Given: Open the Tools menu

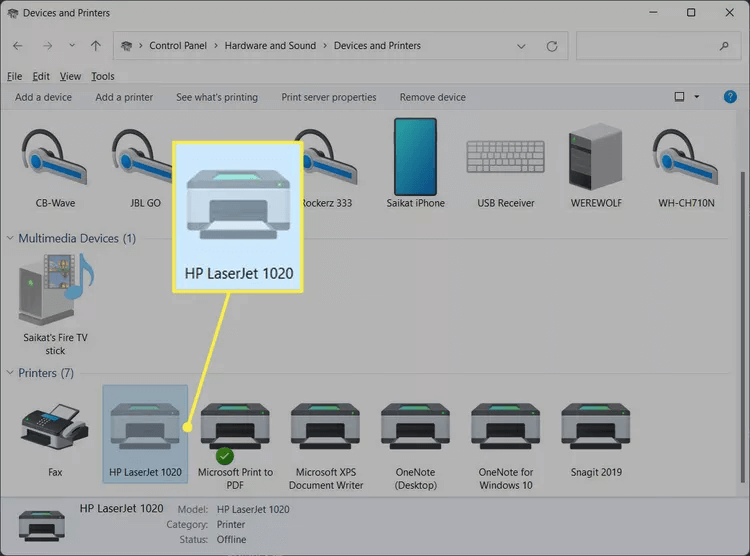Looking at the screenshot, I should point(103,76).
